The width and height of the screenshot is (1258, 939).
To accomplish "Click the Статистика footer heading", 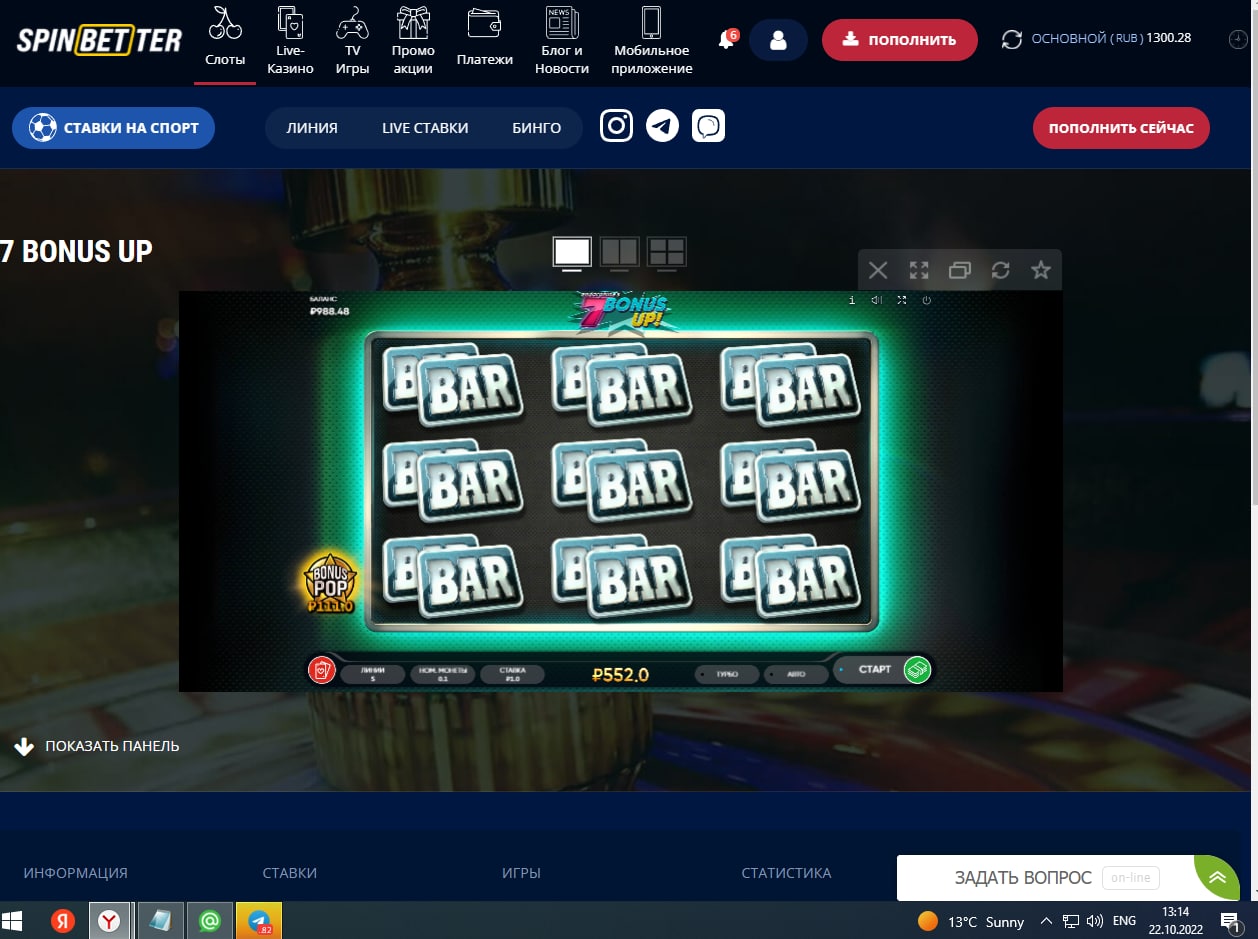I will point(786,873).
